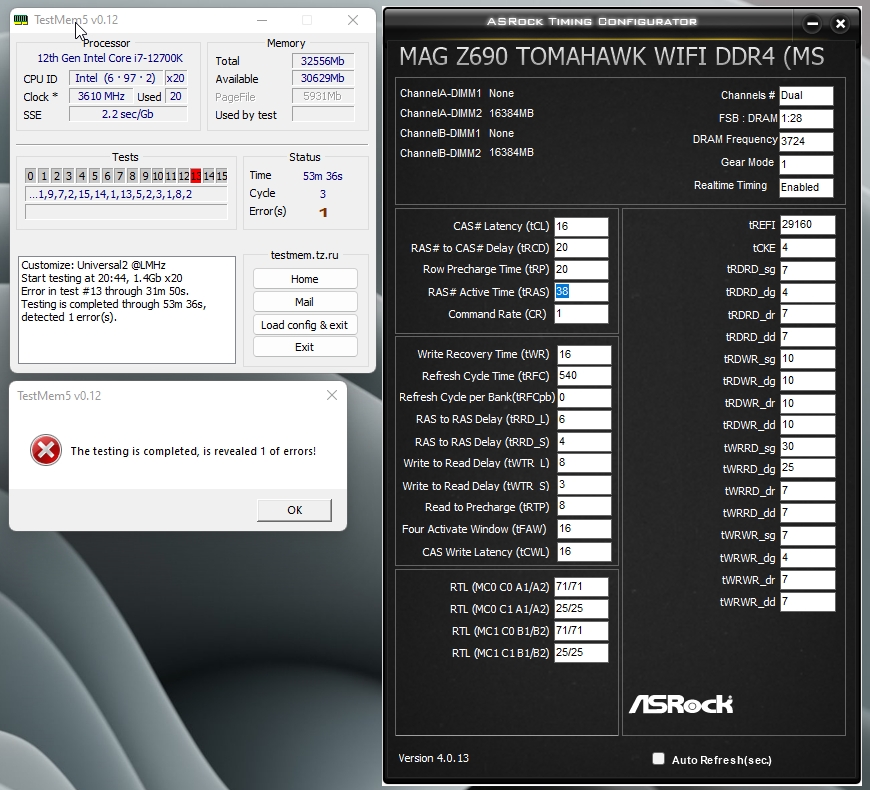Select test box 15

pos(222,176)
